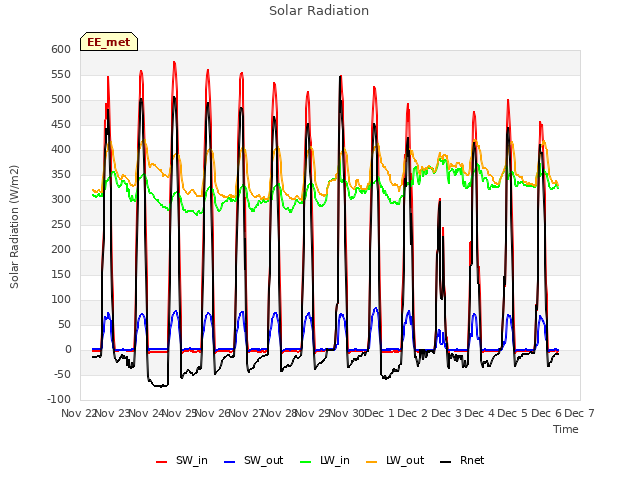Screen dimensions: 640x480
Task: Click the EE_met annotation label
Action: tap(109, 42)
